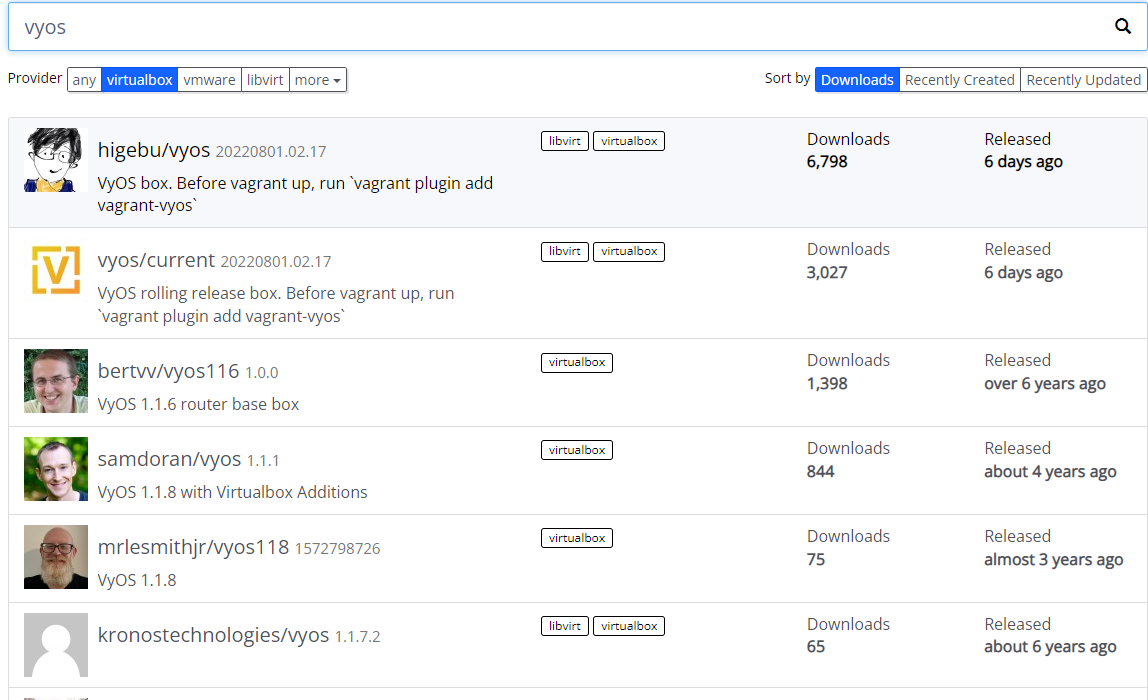This screenshot has height=700, width=1148.
Task: Select the virtualbox provider filter
Action: tap(139, 80)
